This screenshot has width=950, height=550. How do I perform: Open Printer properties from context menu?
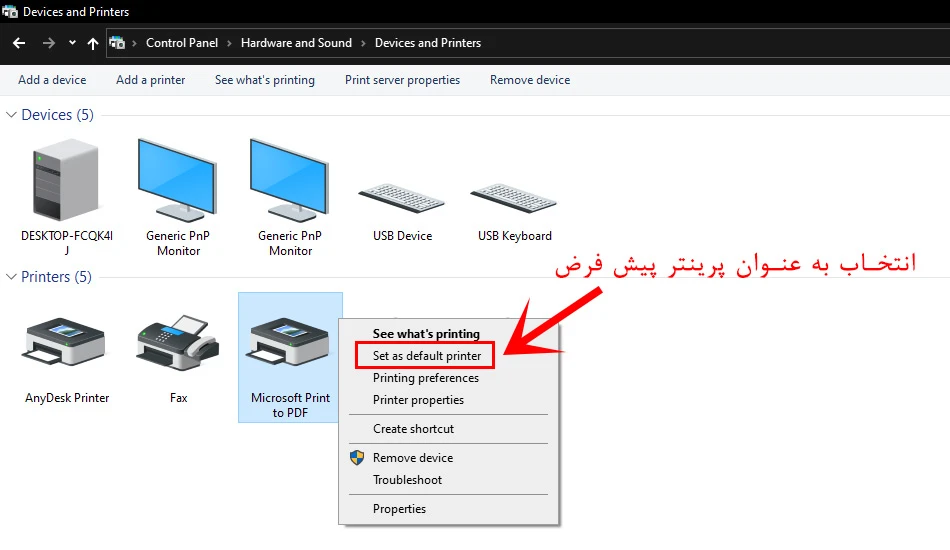[x=418, y=400]
